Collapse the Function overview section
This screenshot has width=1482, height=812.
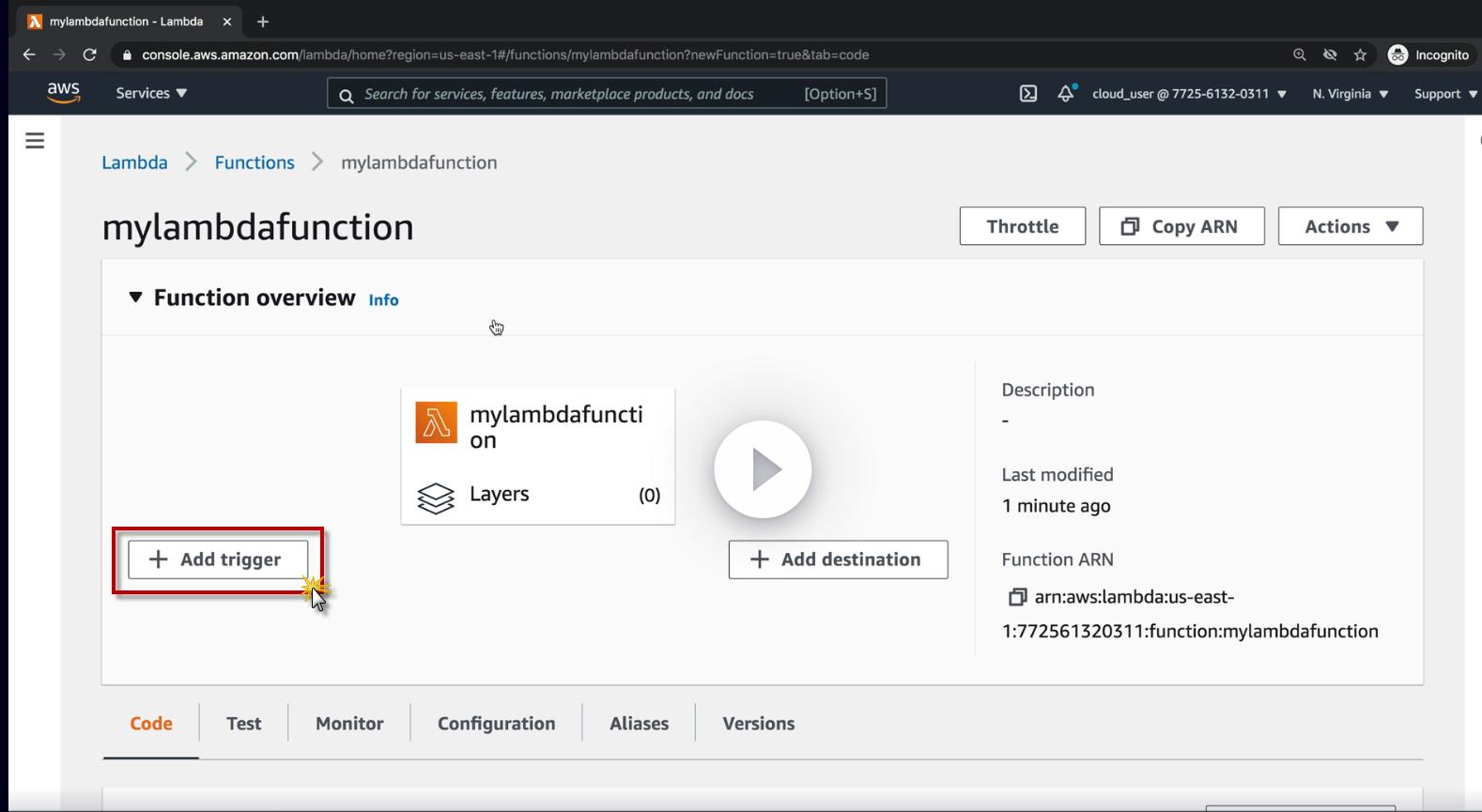[136, 298]
